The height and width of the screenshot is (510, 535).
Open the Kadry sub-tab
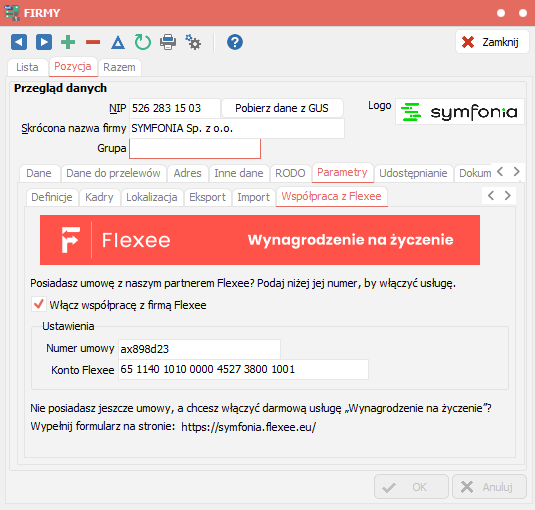point(99,197)
